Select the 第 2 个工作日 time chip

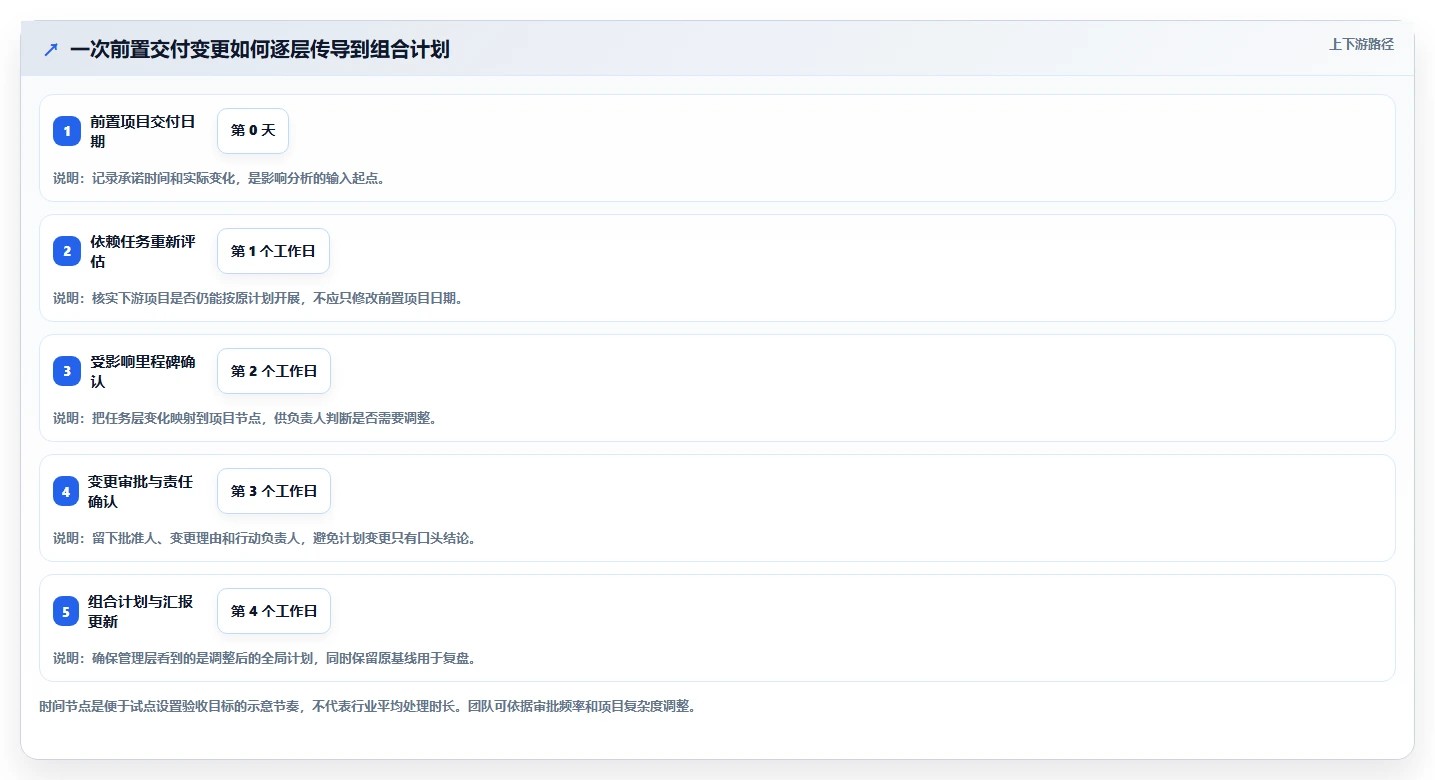(x=274, y=371)
